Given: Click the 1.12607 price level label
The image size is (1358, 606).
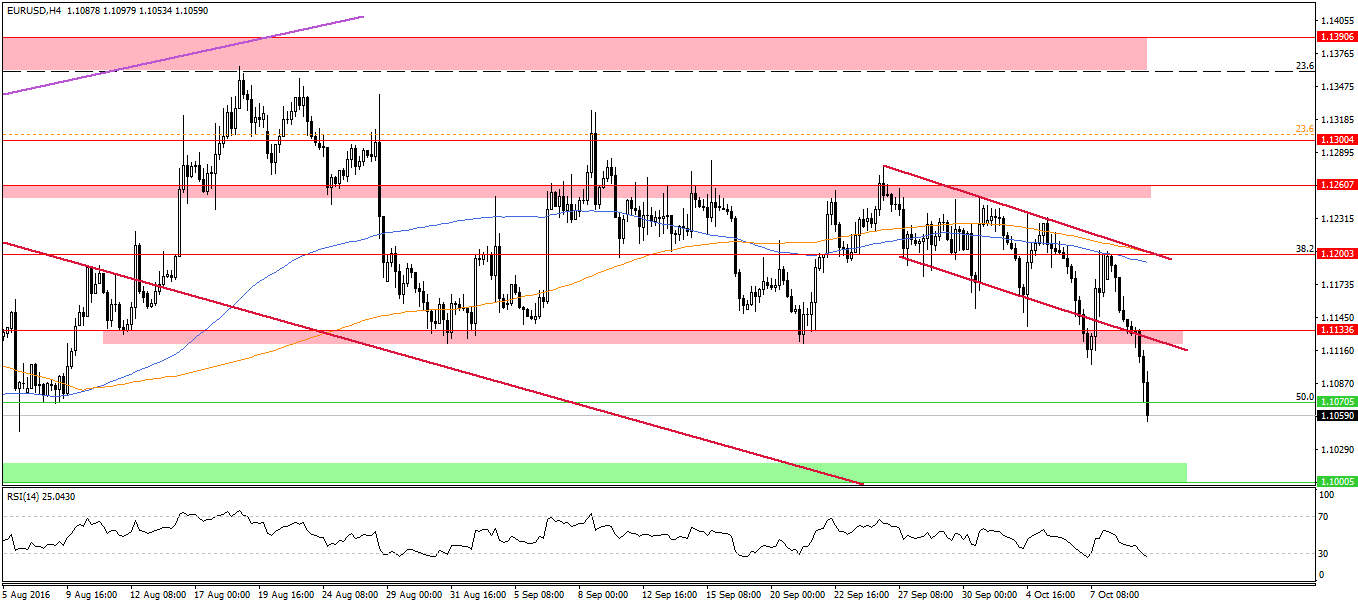Looking at the screenshot, I should [1337, 185].
